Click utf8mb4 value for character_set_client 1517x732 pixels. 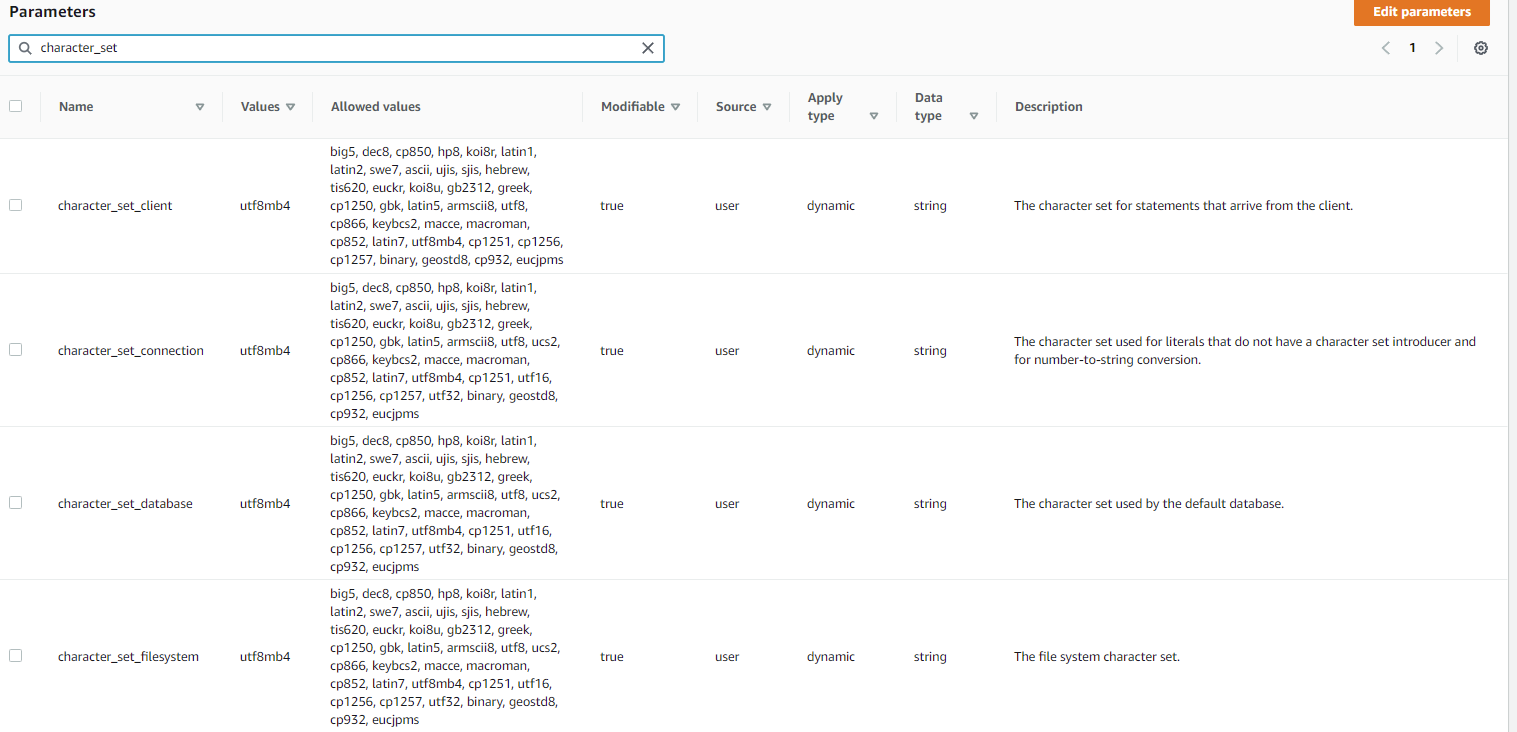(265, 206)
